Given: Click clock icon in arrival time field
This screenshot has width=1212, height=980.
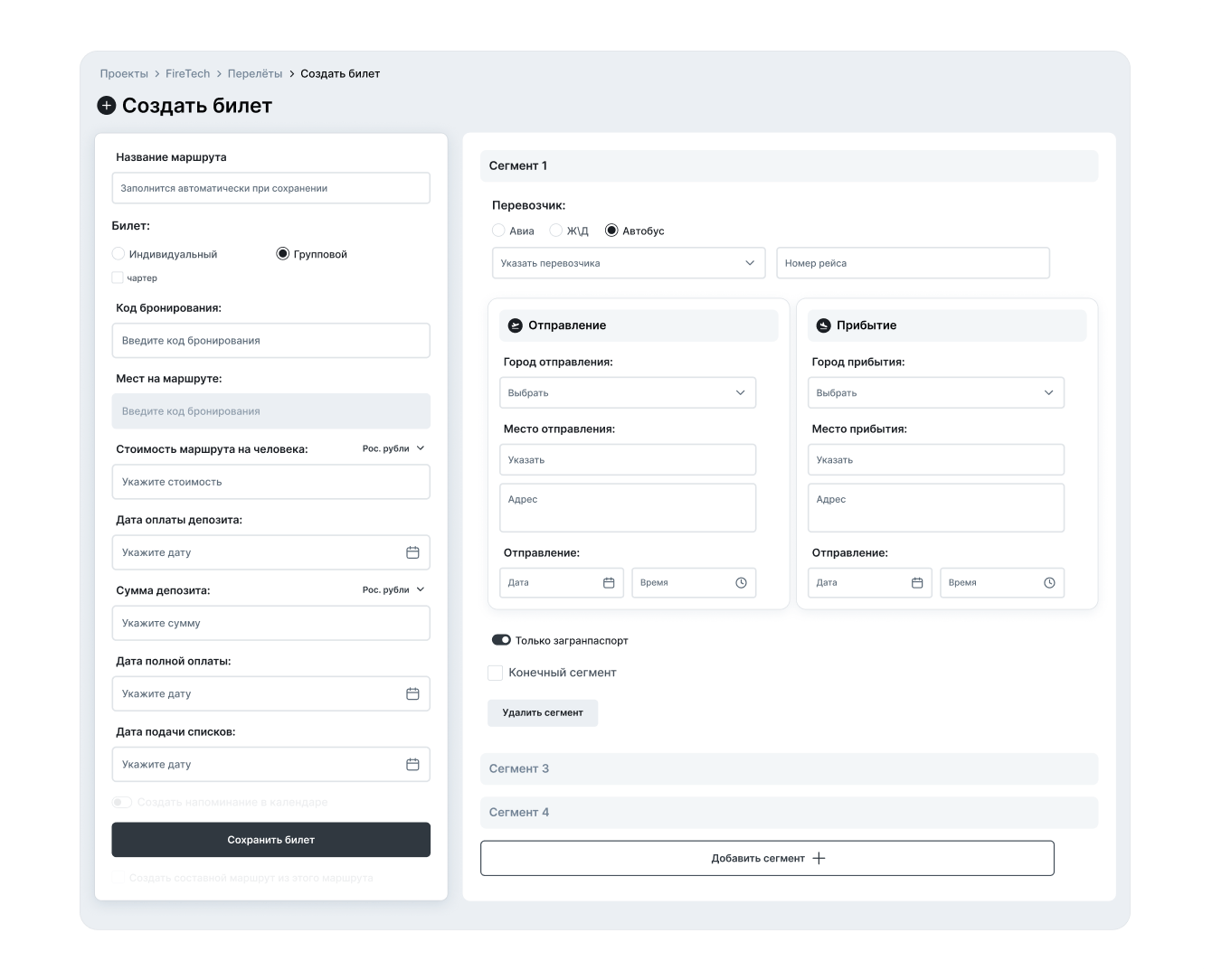Looking at the screenshot, I should [1049, 583].
